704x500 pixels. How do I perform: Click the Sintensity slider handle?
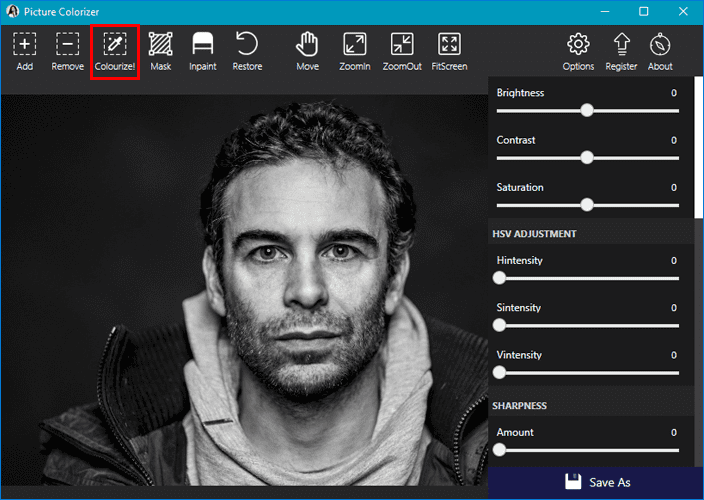(499, 325)
